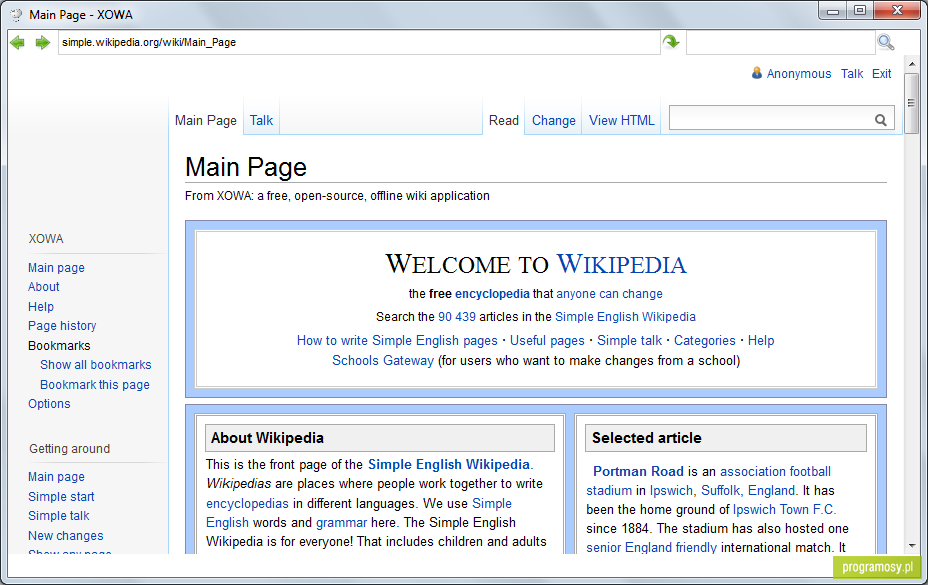Click the magnifier icon next to top search box
Viewport: 928px width, 585px height.
pyautogui.click(x=886, y=42)
